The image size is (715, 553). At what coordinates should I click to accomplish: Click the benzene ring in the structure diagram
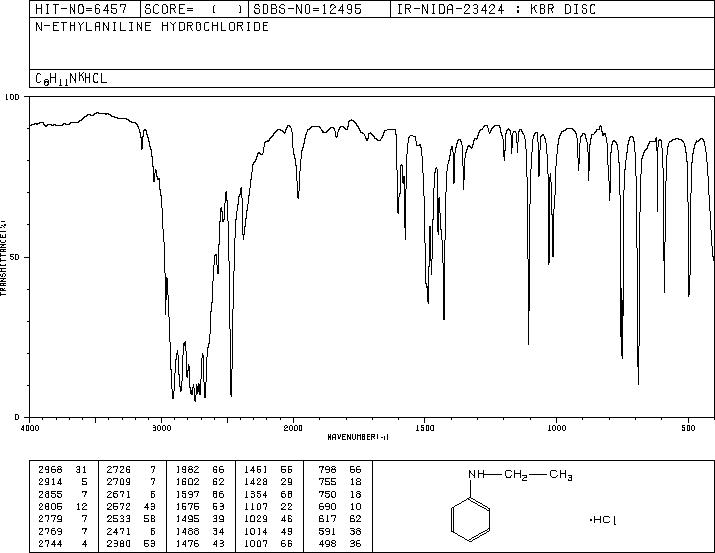click(471, 519)
